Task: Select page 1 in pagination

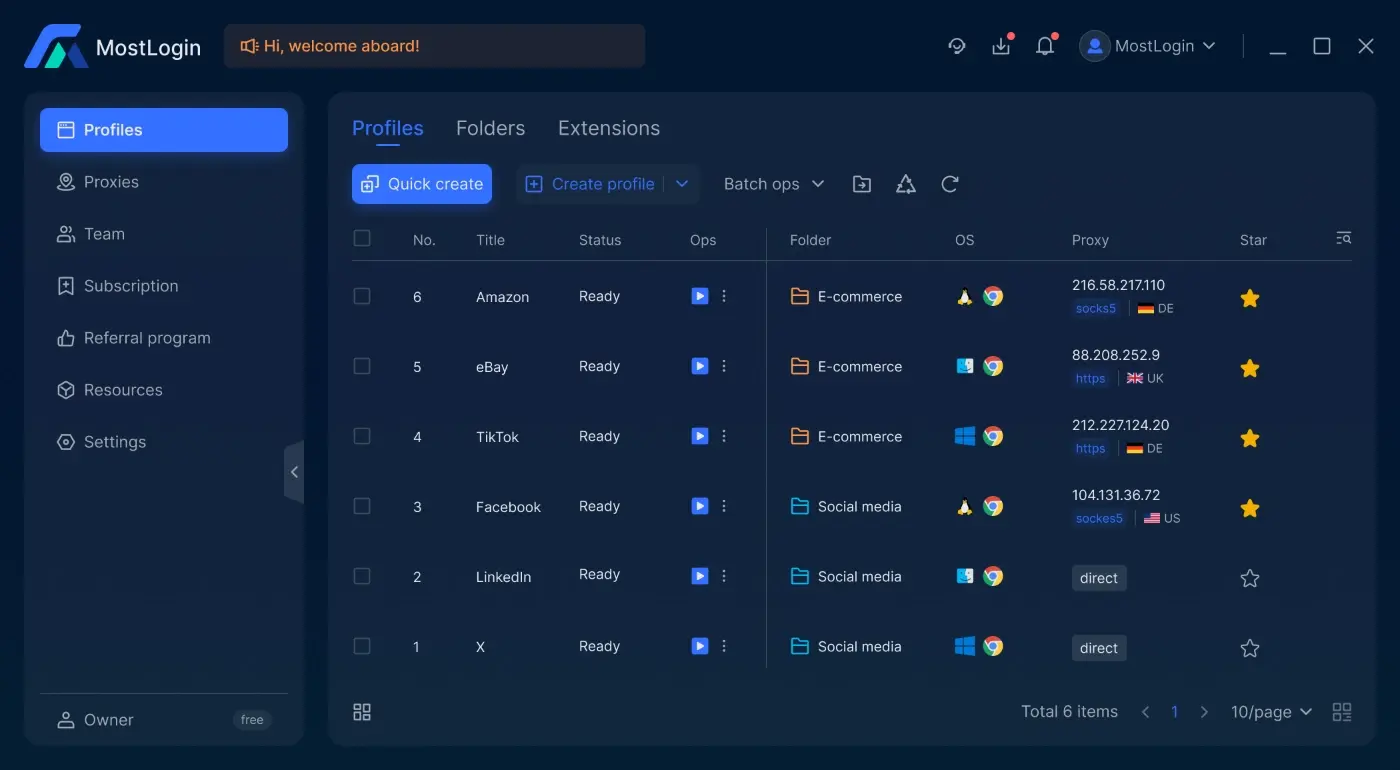Action: point(1174,712)
